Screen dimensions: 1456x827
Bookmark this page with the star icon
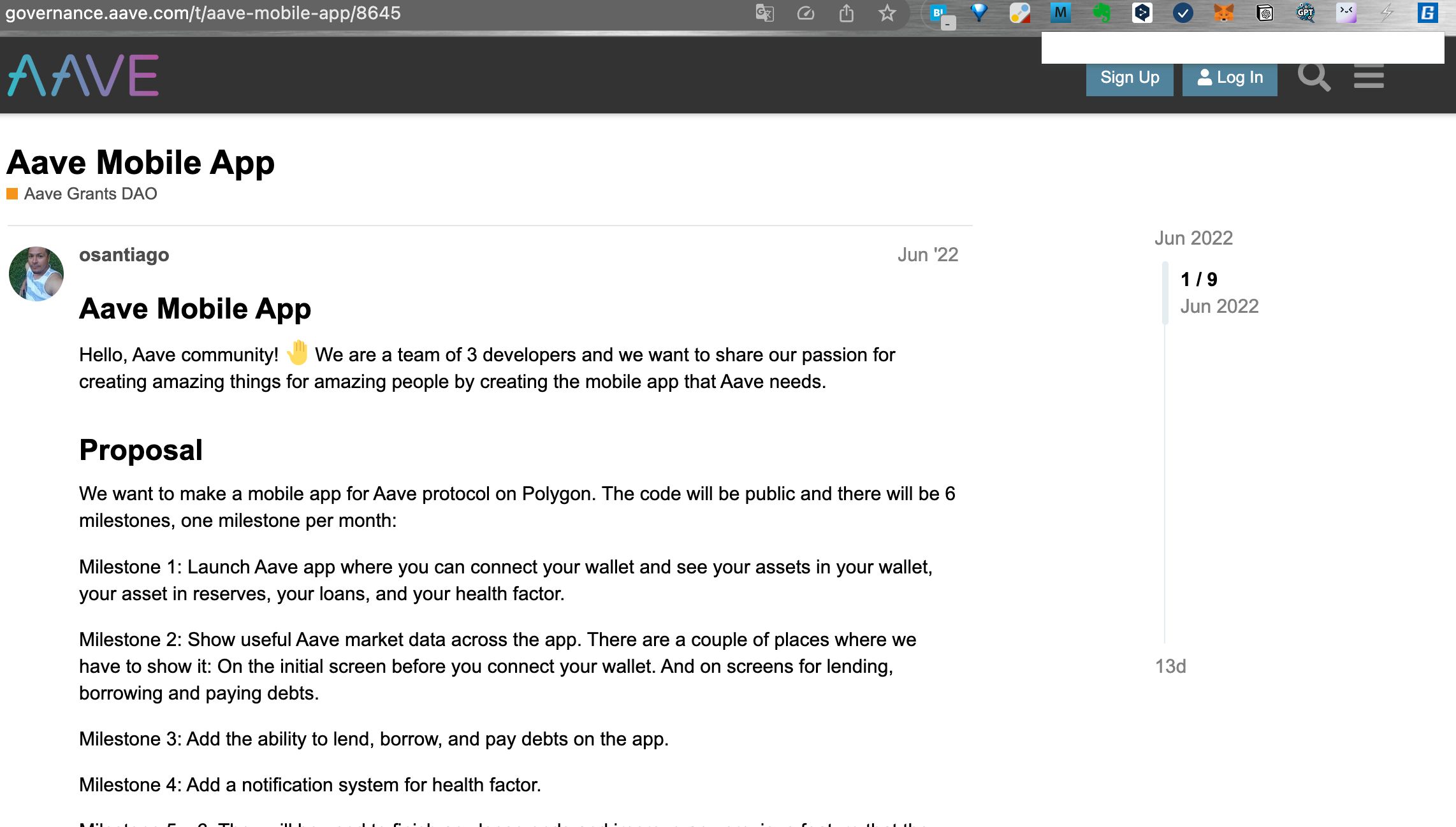(887, 13)
